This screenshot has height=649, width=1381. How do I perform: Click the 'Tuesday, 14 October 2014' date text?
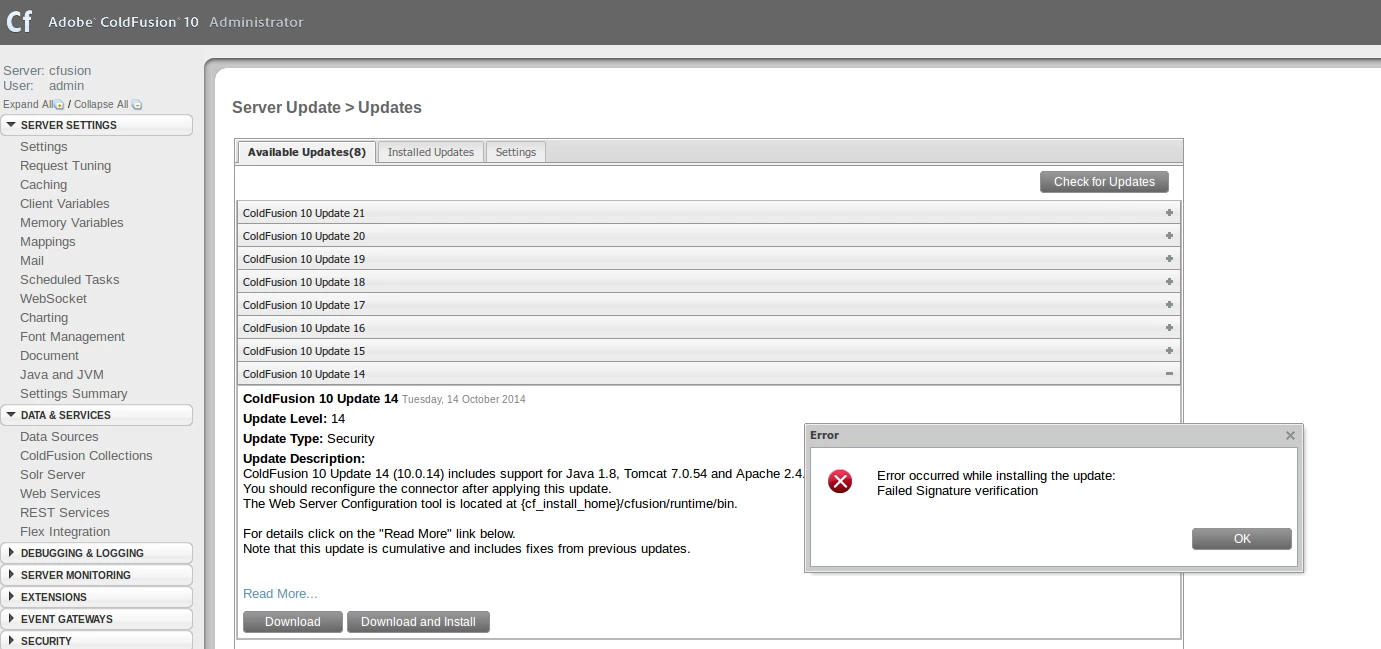(x=464, y=399)
